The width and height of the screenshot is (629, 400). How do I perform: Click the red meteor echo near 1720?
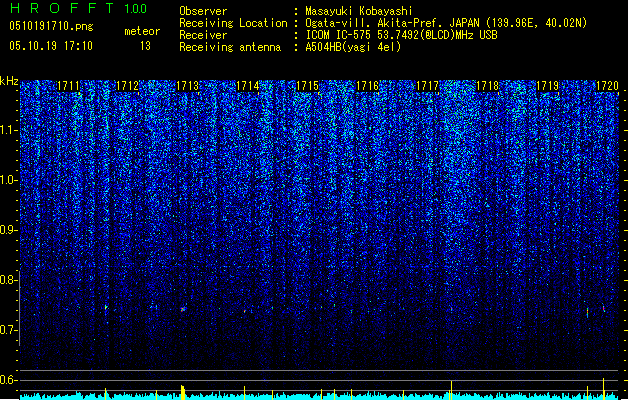(604, 308)
